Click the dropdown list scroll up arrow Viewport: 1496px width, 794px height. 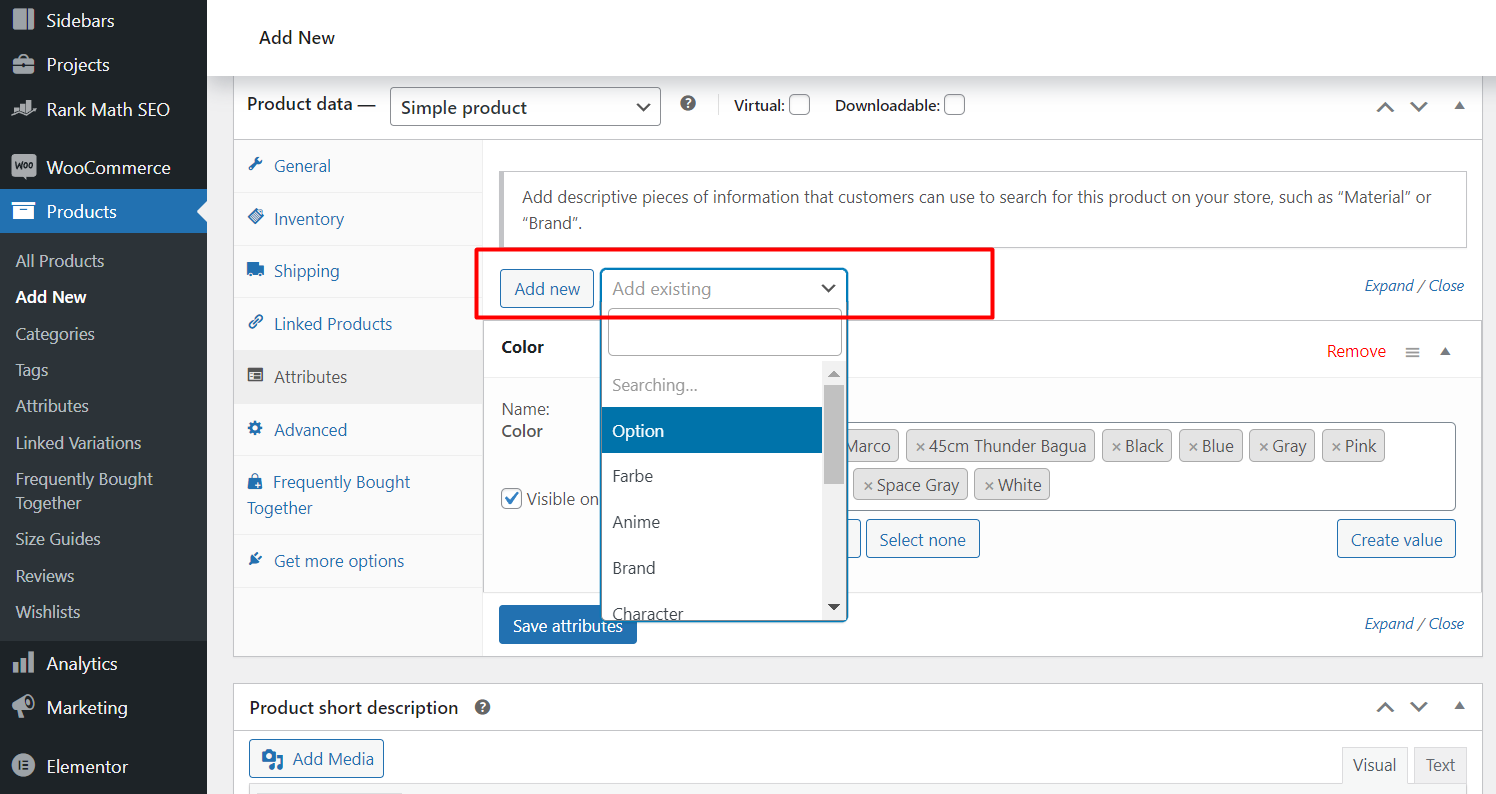(x=834, y=374)
